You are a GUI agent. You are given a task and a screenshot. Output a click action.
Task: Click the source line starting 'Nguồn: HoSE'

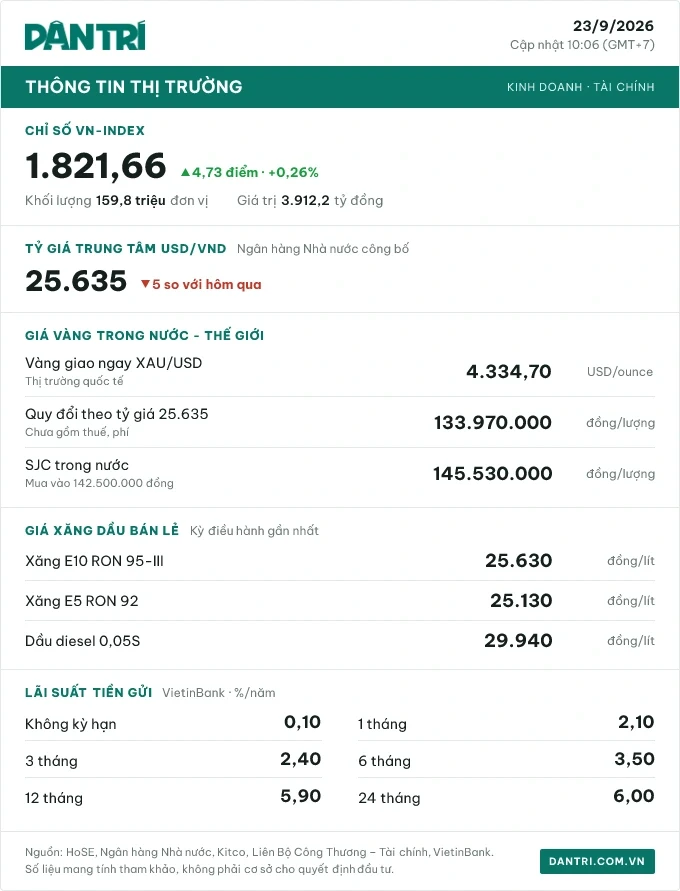259,852
